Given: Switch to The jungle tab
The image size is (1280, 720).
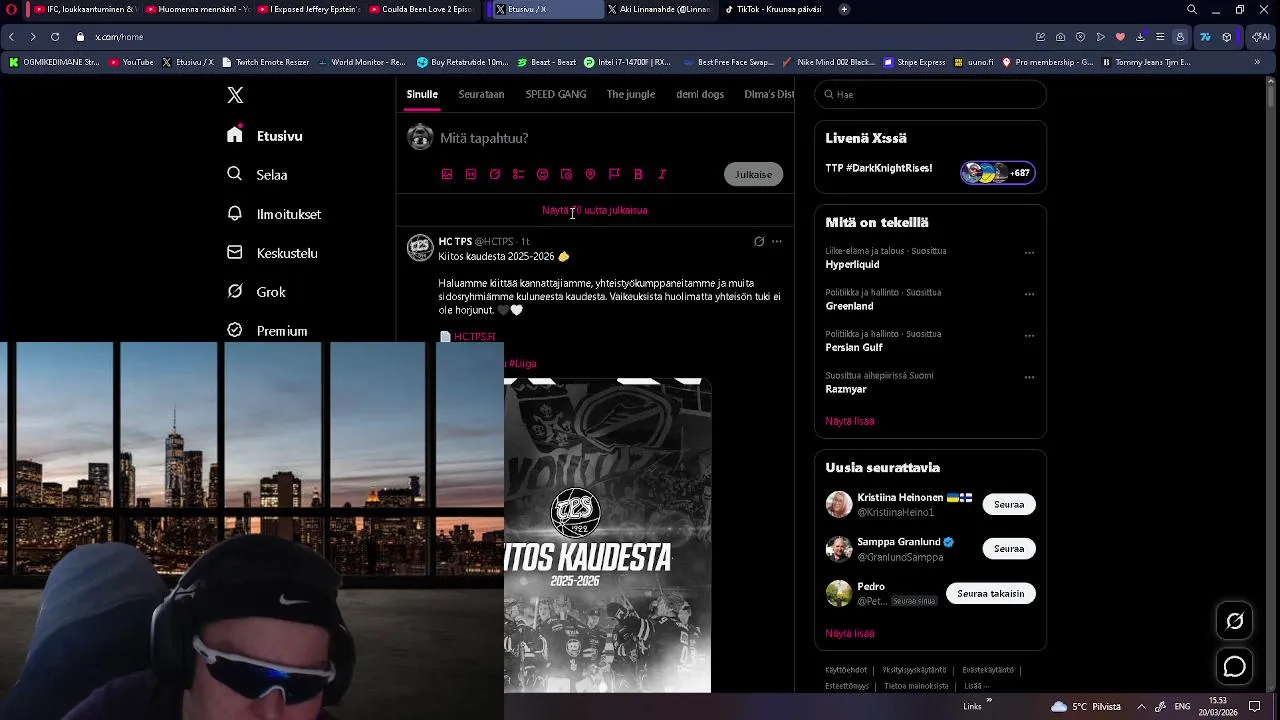Looking at the screenshot, I should pyautogui.click(x=631, y=94).
